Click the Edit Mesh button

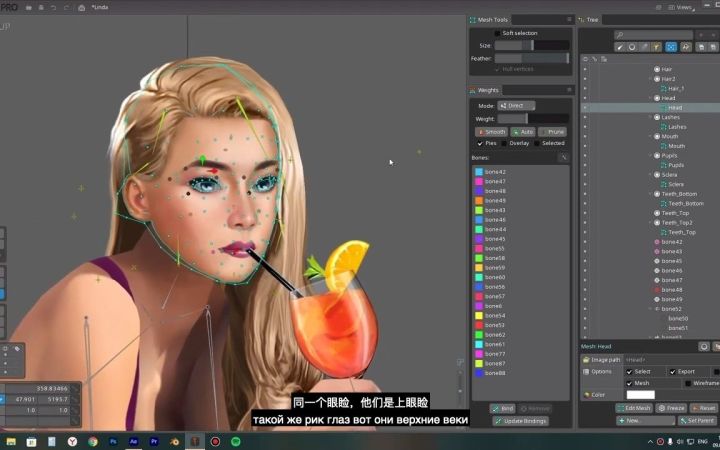(x=634, y=408)
